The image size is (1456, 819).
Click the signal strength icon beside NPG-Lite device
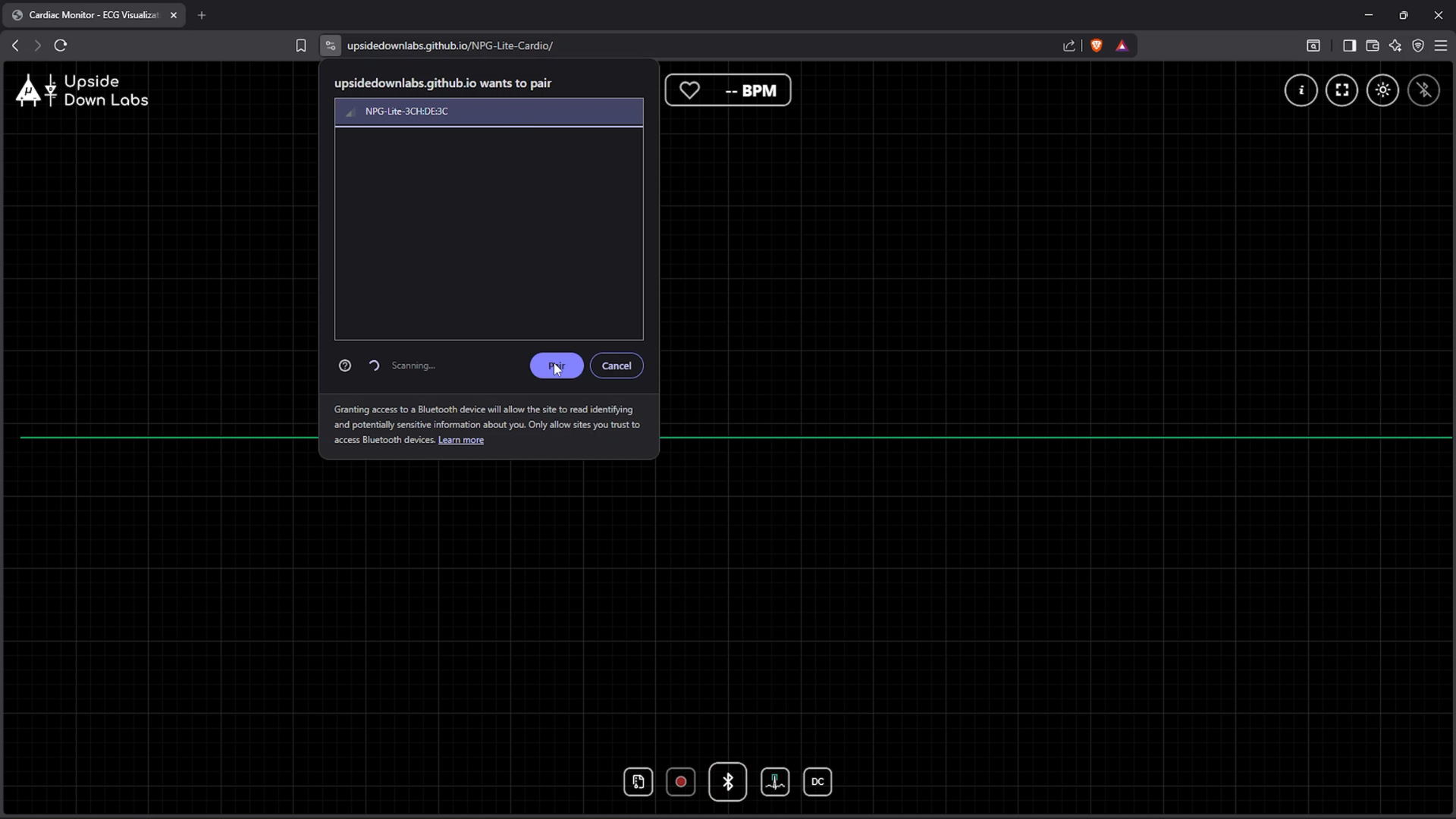[350, 111]
